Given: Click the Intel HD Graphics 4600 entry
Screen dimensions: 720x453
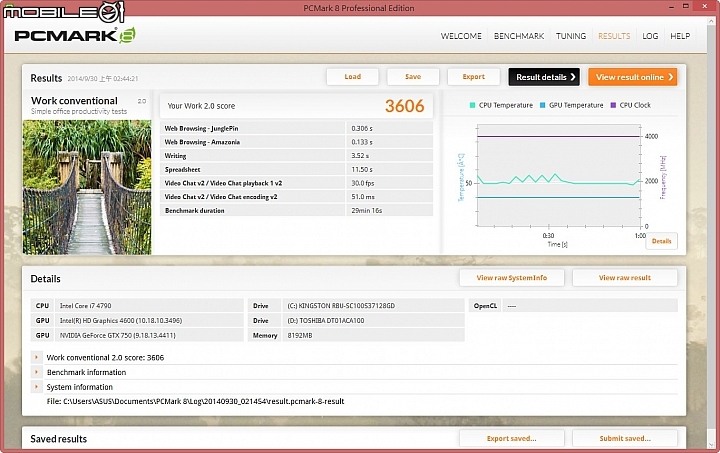Looking at the screenshot, I should pos(149,320).
